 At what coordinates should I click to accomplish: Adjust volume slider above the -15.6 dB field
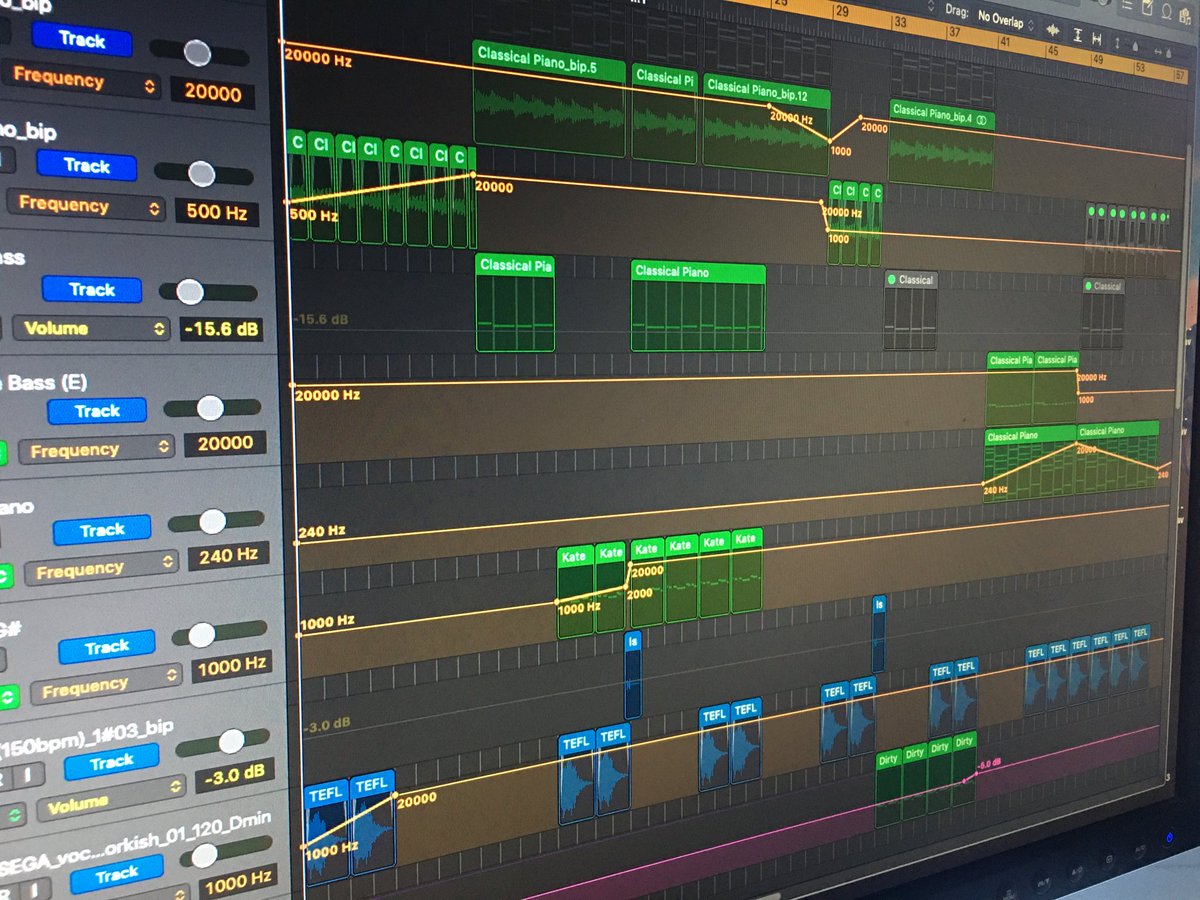[208, 292]
